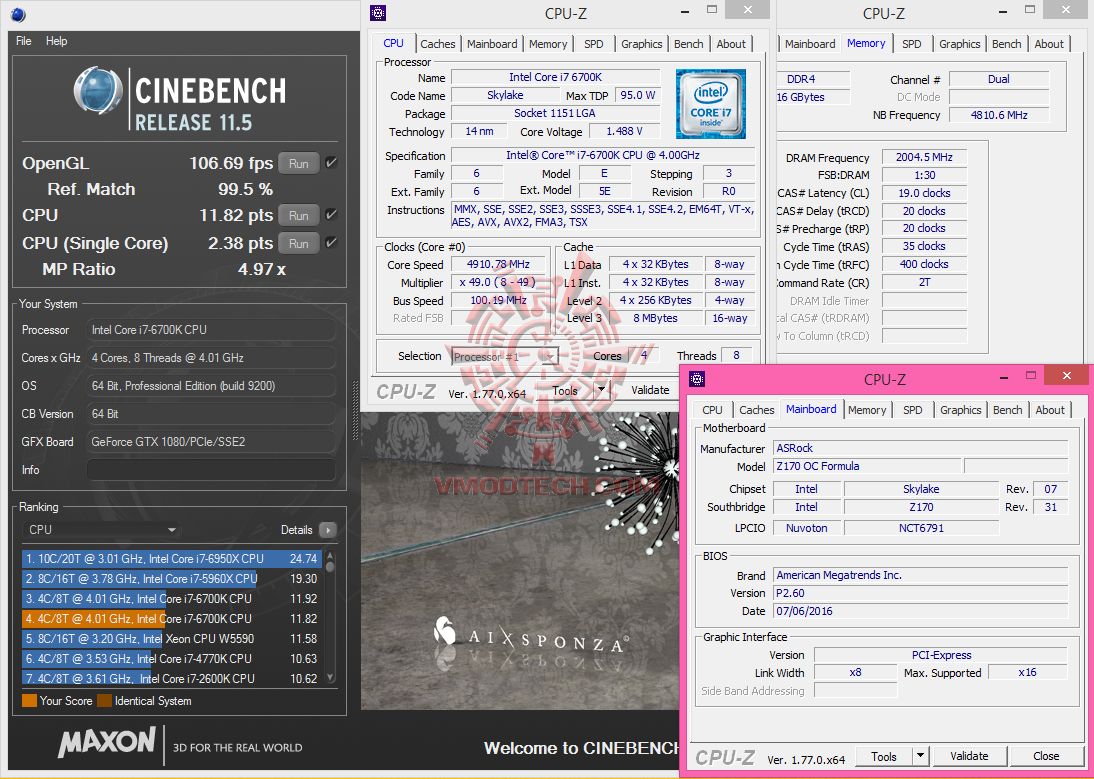Screen dimensions: 1094x779
Task: Click Tools button in CPU tab window
Action: click(x=564, y=391)
